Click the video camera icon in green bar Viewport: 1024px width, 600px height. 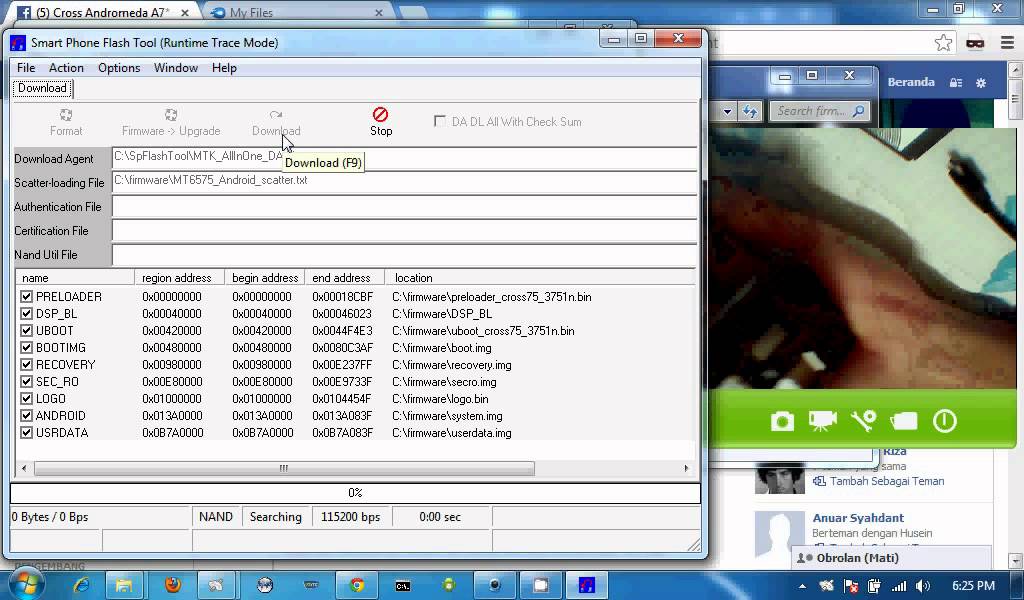pos(822,421)
